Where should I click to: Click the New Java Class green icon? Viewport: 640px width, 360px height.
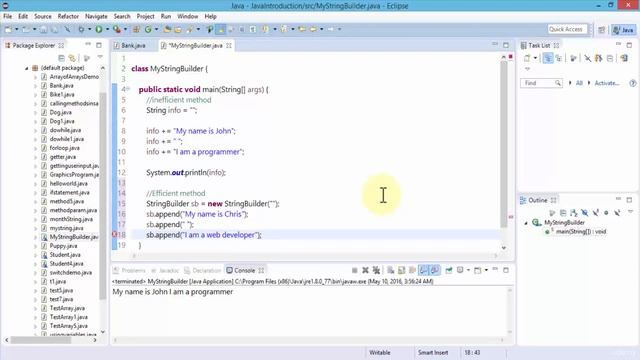pos(148,29)
